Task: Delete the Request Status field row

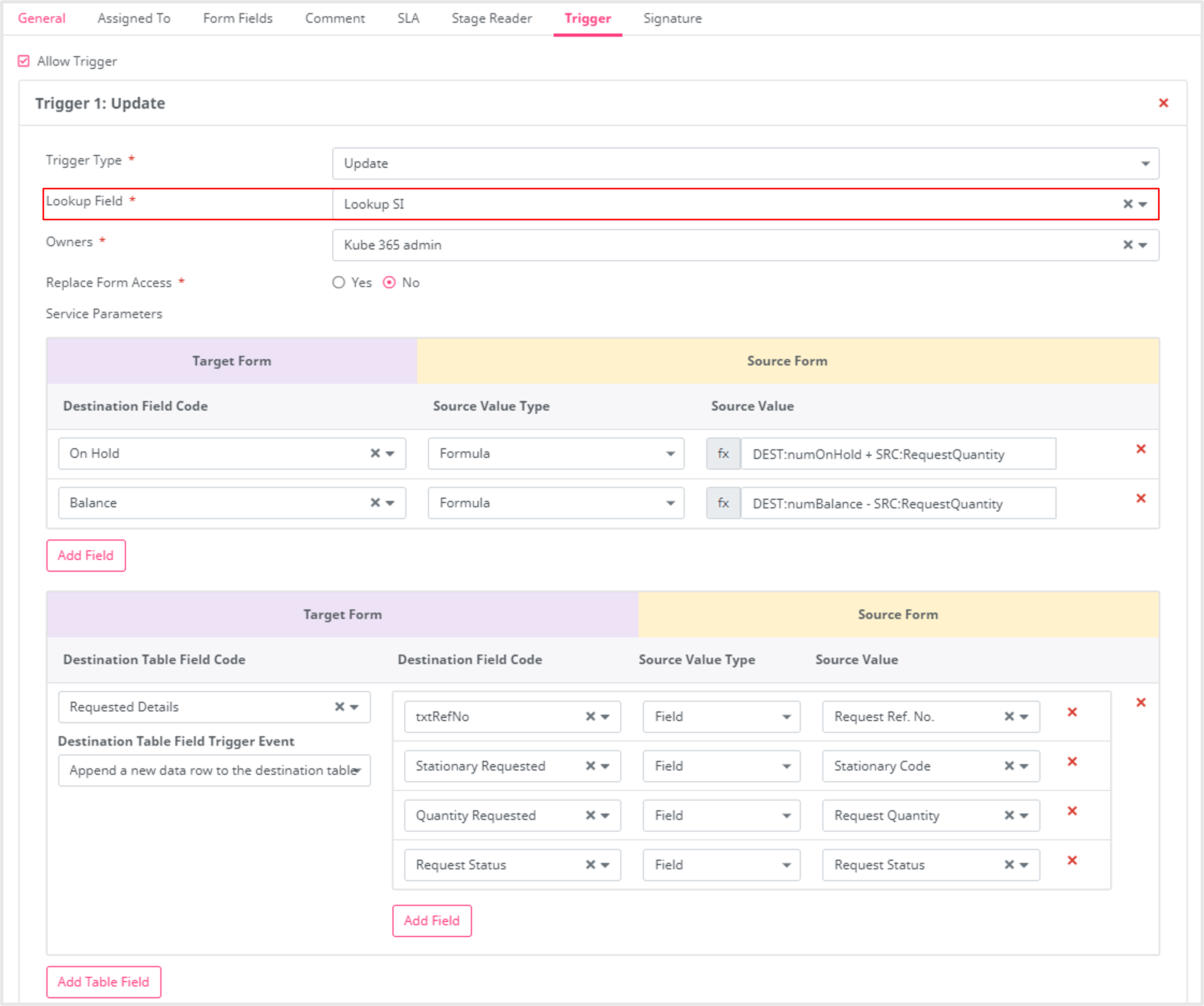Action: pyautogui.click(x=1071, y=860)
